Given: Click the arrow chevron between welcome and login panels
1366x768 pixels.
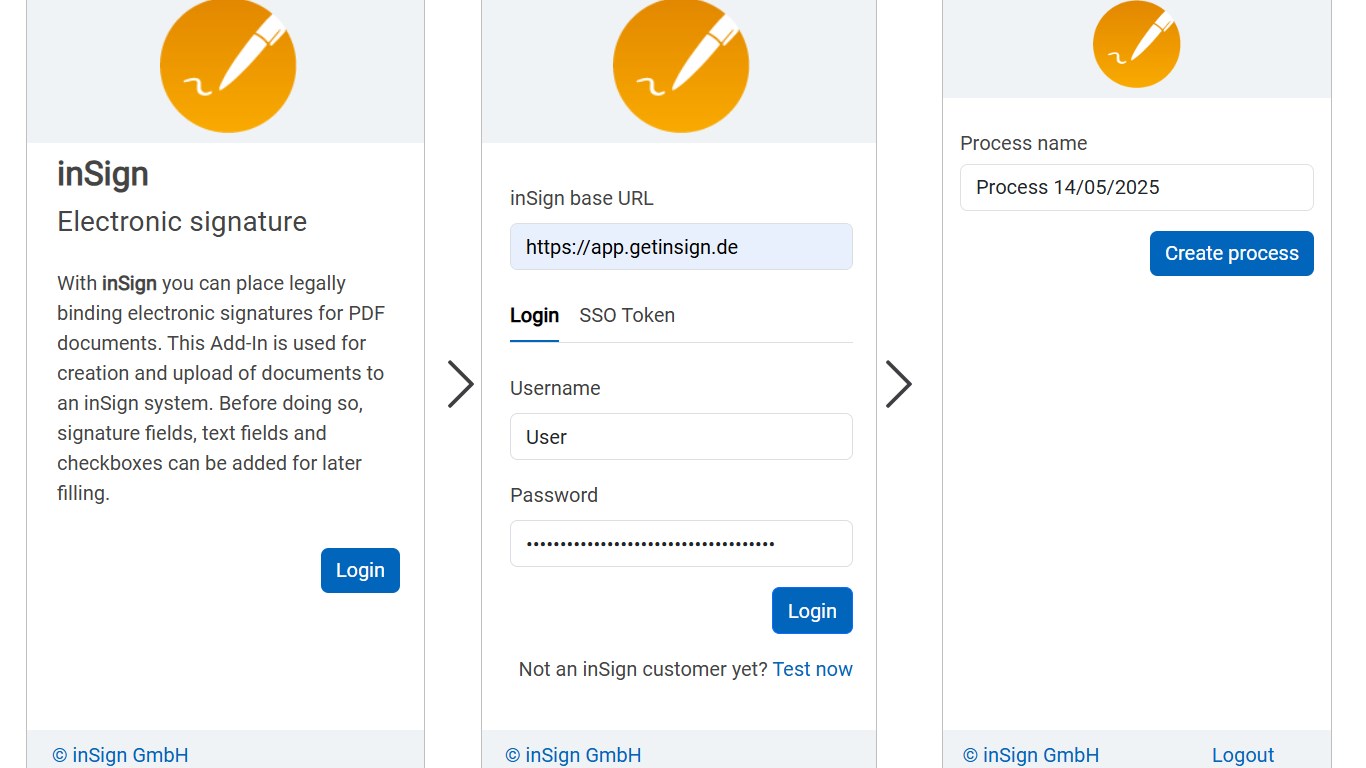Looking at the screenshot, I should (x=460, y=384).
